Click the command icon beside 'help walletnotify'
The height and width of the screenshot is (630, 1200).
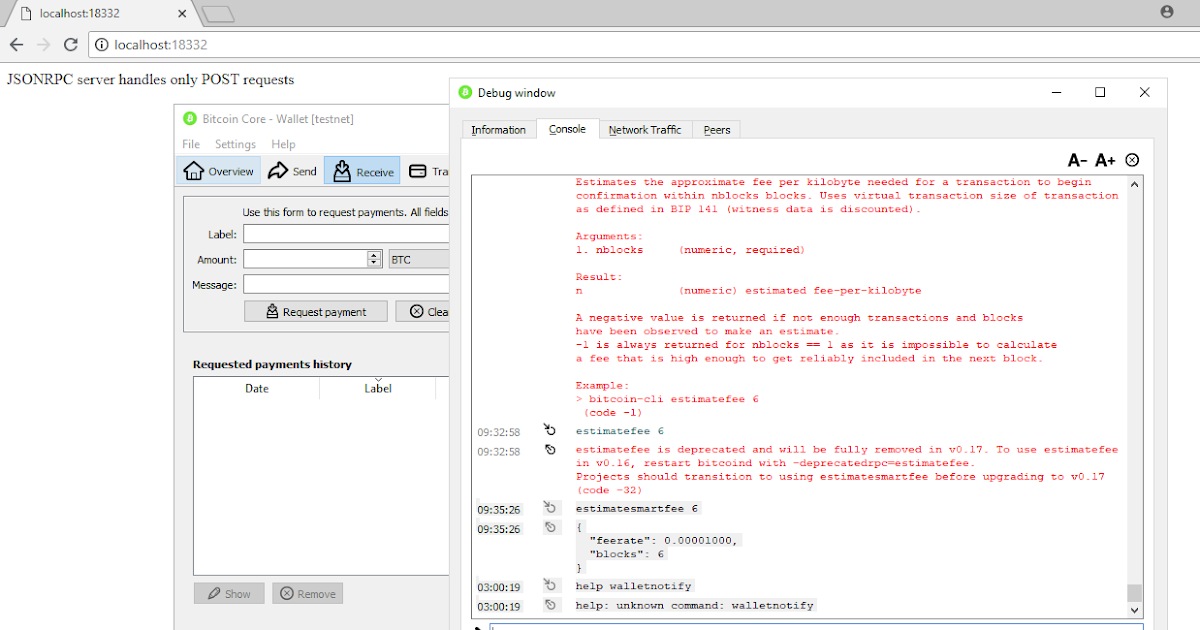click(550, 585)
